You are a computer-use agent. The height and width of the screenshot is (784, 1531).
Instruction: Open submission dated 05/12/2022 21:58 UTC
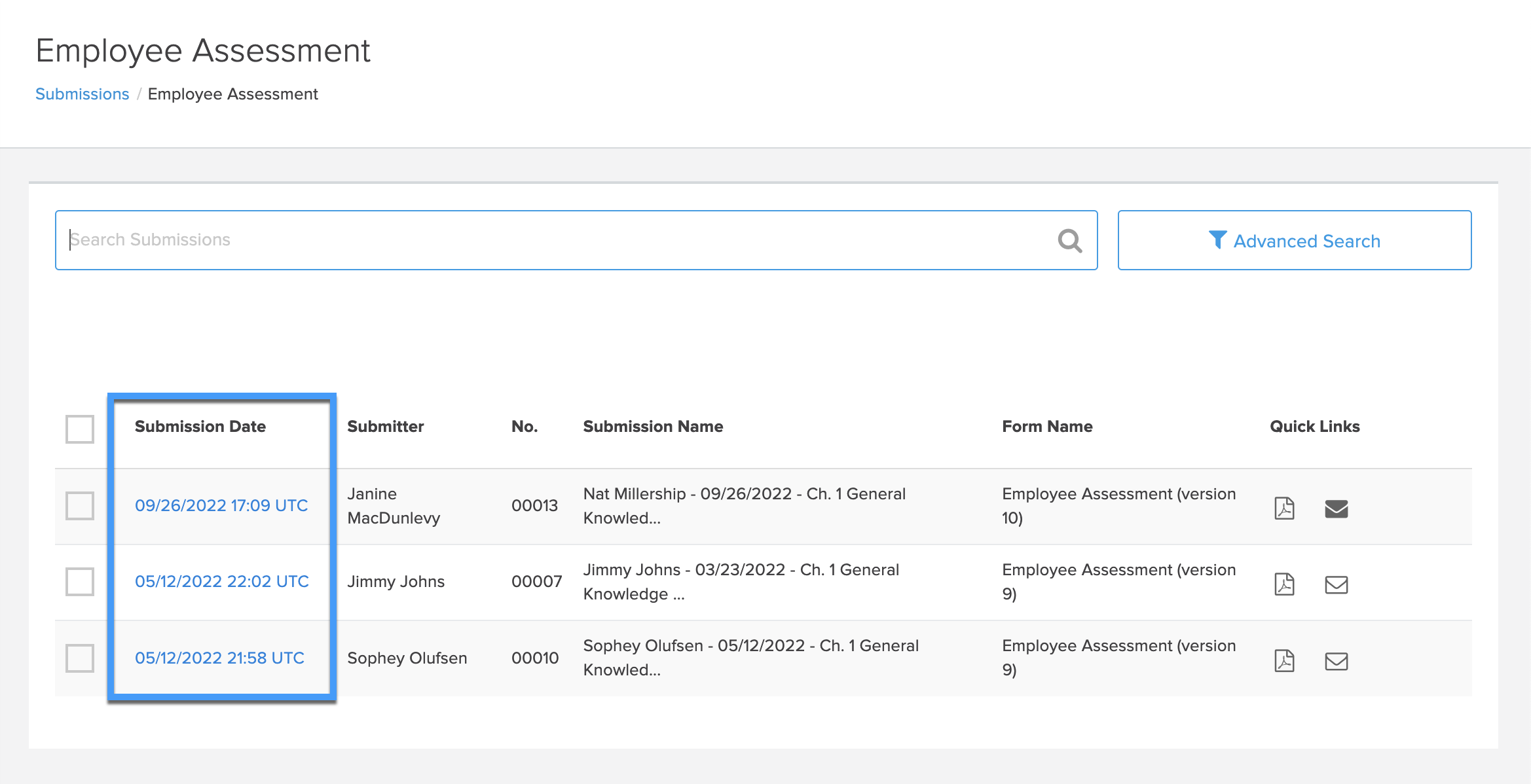coord(219,658)
